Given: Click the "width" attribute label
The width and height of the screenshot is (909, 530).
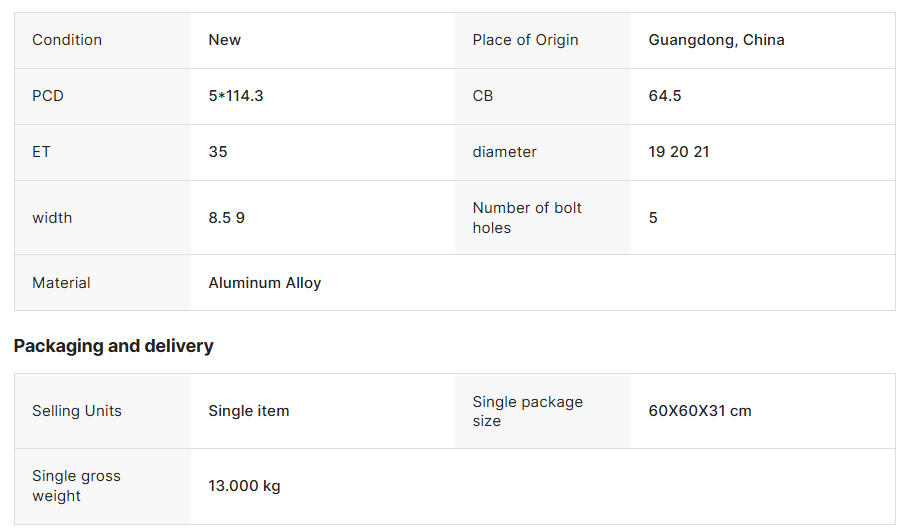Looking at the screenshot, I should click(x=52, y=218).
